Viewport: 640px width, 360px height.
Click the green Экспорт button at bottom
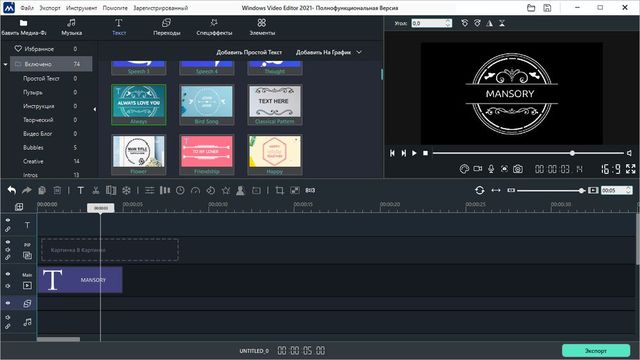[x=596, y=351]
